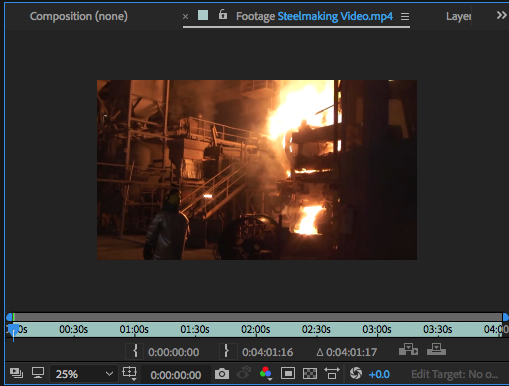Viewport: 509px width, 386px height.
Task: Click the time ruler at 01:00s
Action: [134, 330]
